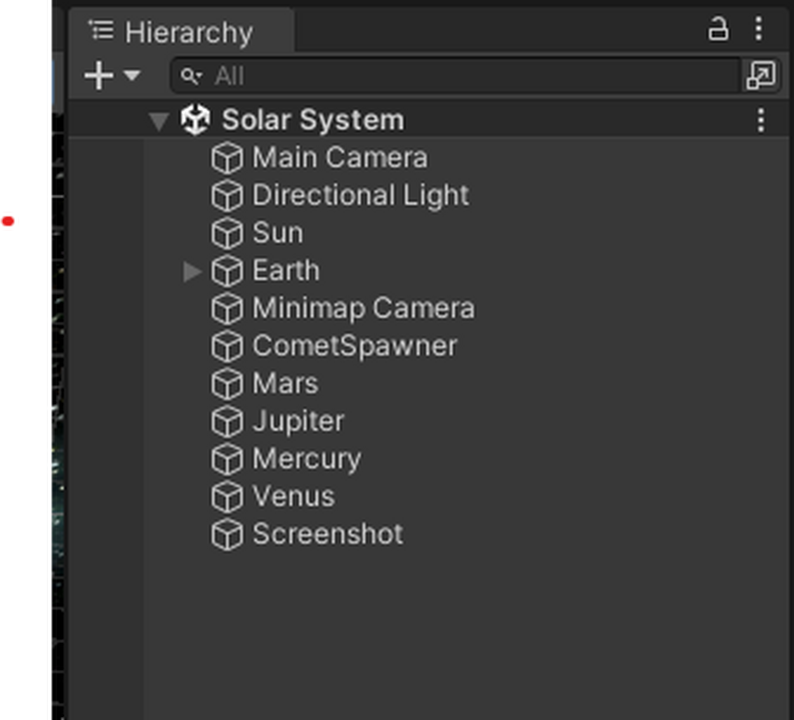Click the cube icon beside Jupiter
The image size is (794, 720).
[227, 421]
